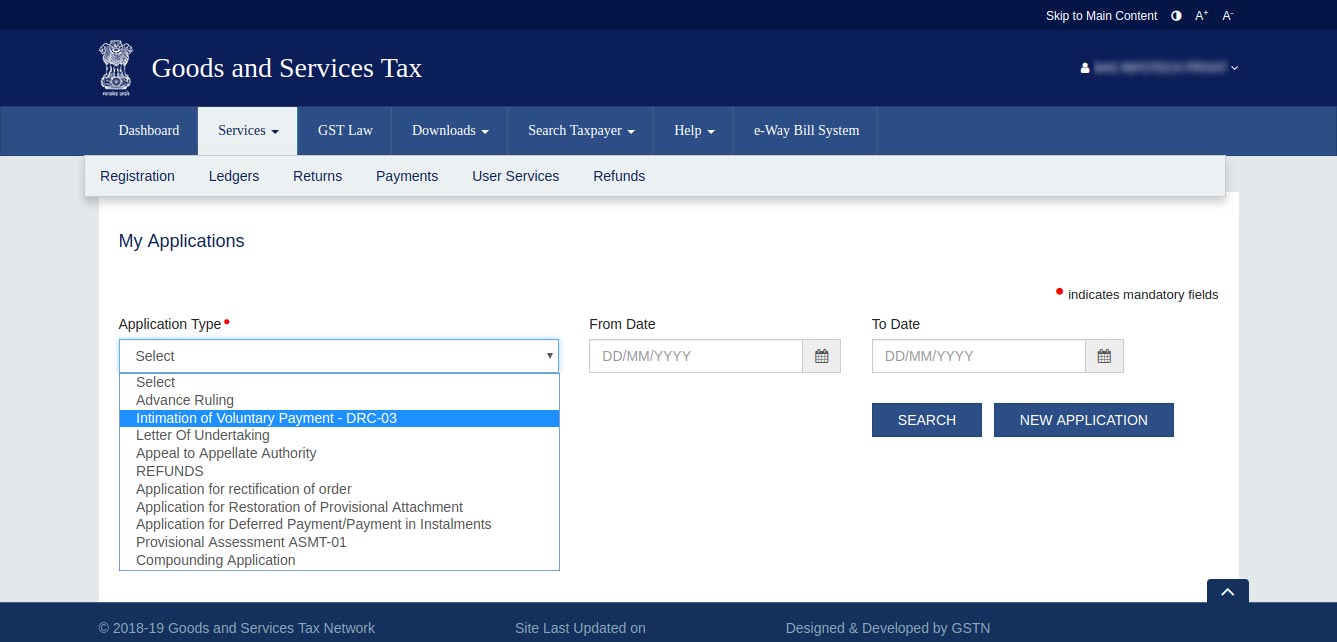Click the national emblem logo

pos(115,68)
